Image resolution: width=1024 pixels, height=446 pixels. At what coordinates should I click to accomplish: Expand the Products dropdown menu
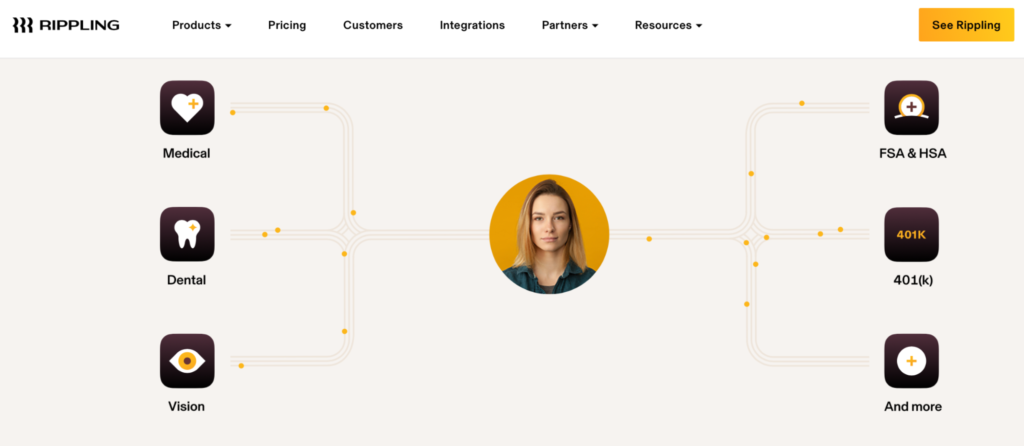pyautogui.click(x=202, y=25)
